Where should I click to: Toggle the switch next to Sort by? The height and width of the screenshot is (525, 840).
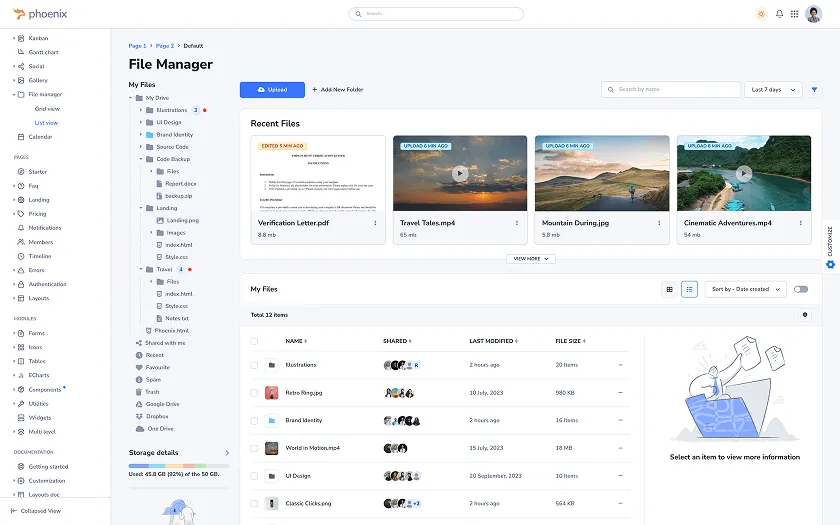(801, 289)
